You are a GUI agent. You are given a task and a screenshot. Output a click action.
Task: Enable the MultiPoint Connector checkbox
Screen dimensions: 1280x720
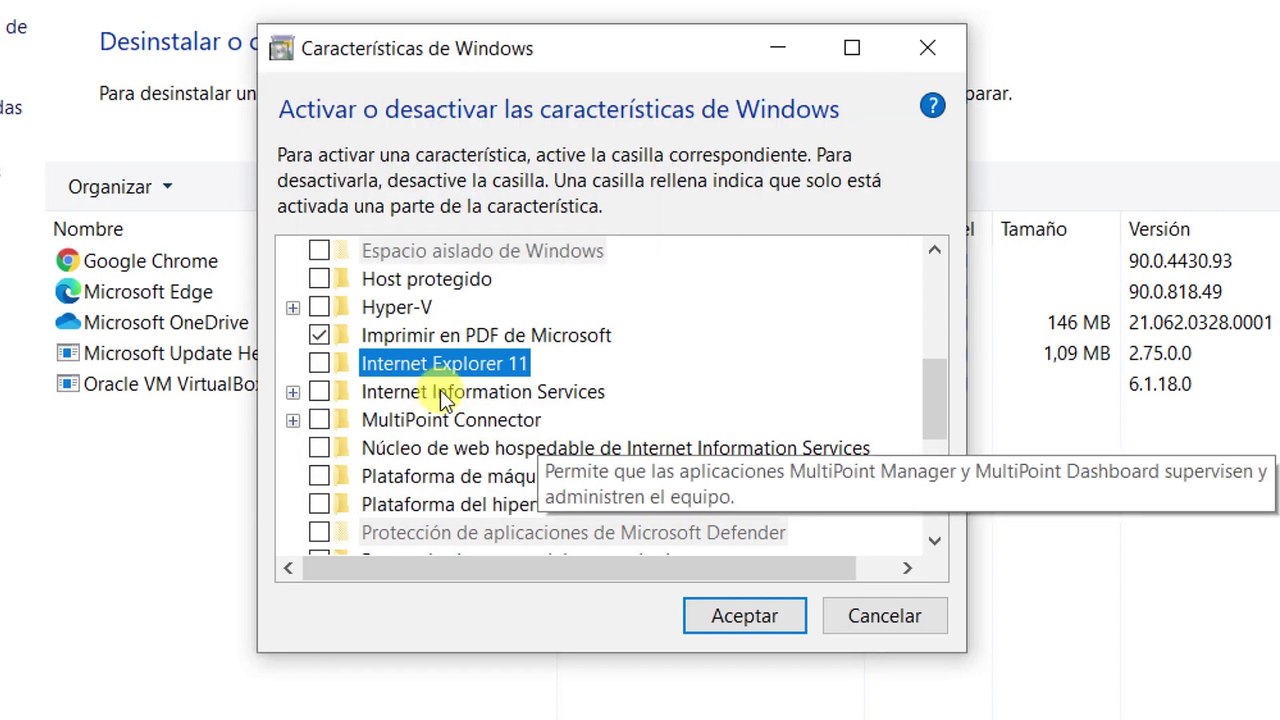point(319,419)
